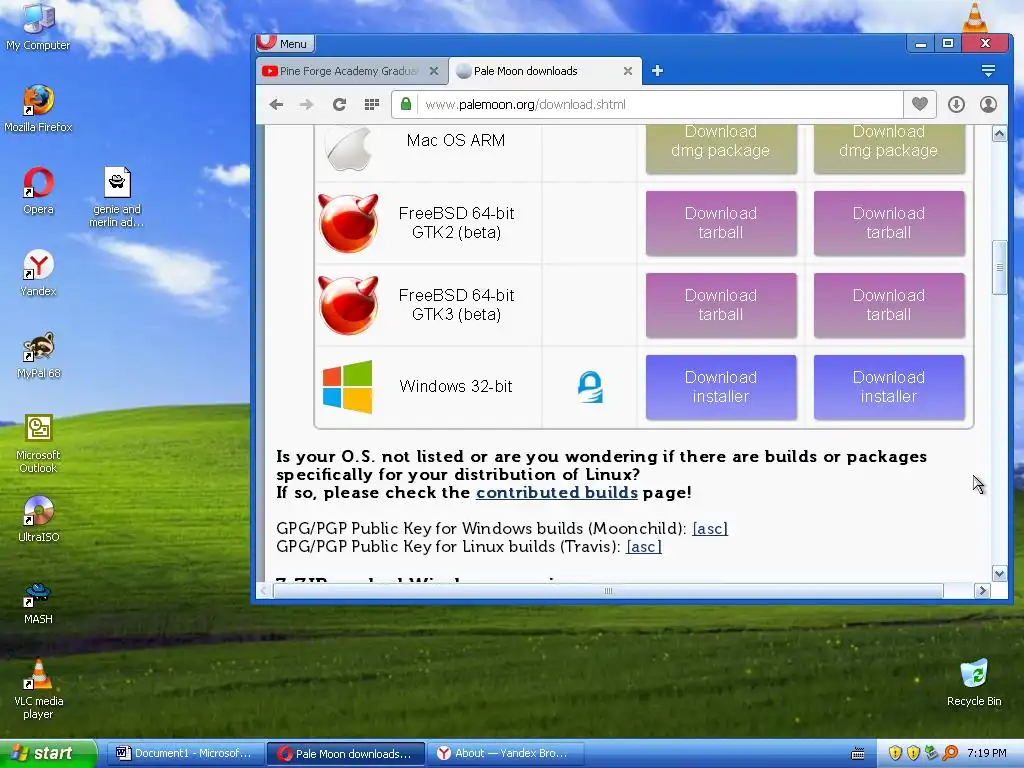Open the Speed Dial grid icon
The width and height of the screenshot is (1024, 768).
tap(372, 104)
